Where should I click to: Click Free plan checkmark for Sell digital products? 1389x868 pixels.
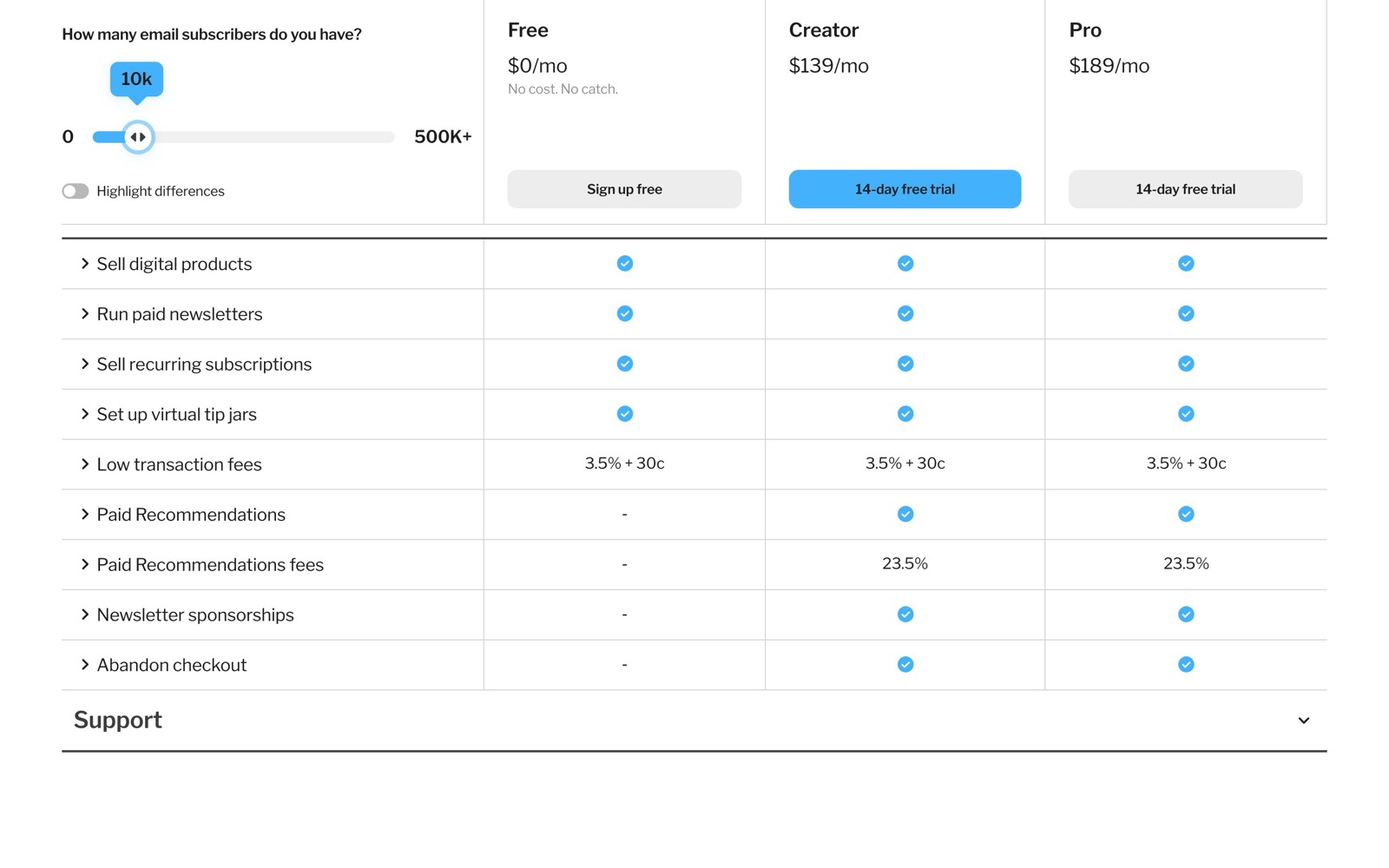click(x=624, y=263)
